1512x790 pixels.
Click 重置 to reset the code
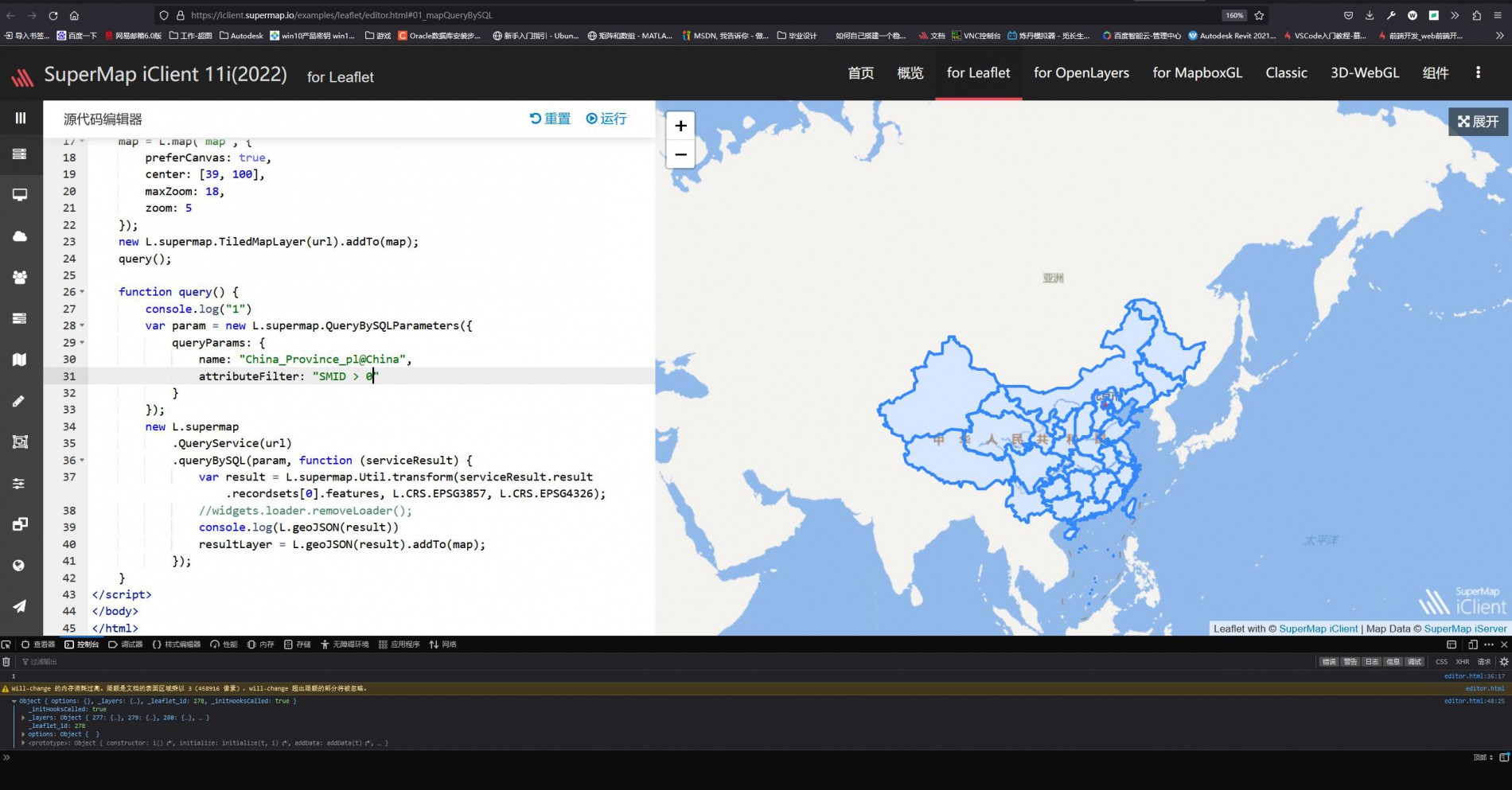[550, 119]
